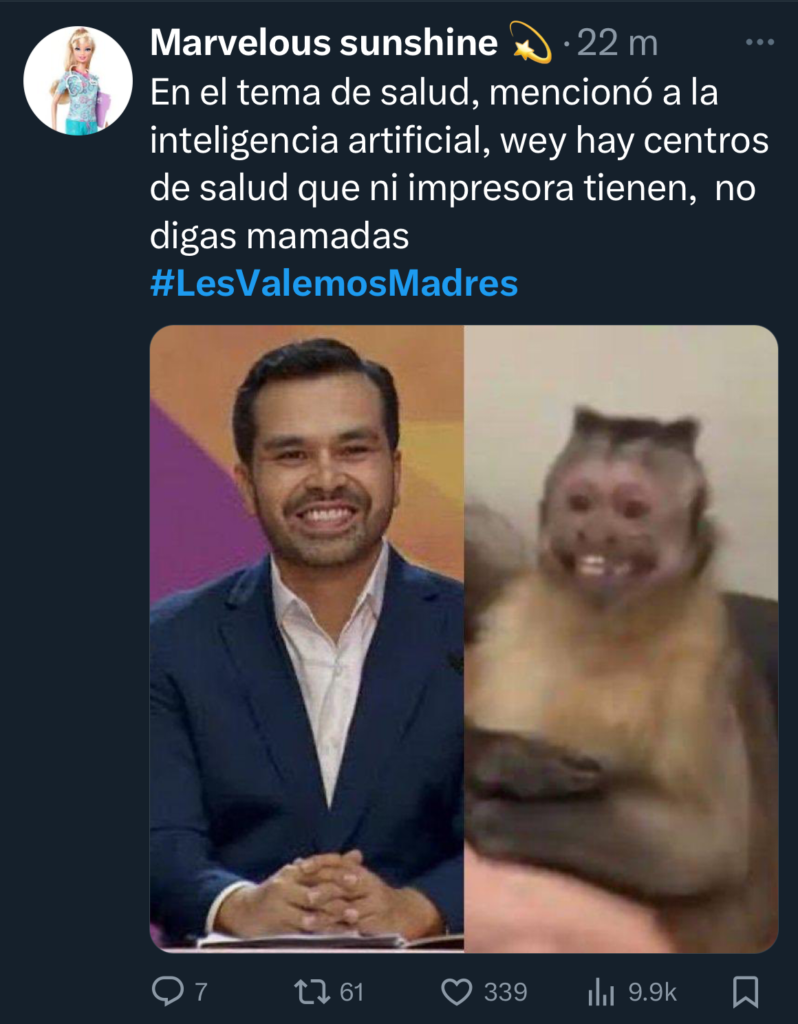Image resolution: width=798 pixels, height=1024 pixels.
Task: Enlarge the grinning monkey photo
Action: tap(621, 639)
